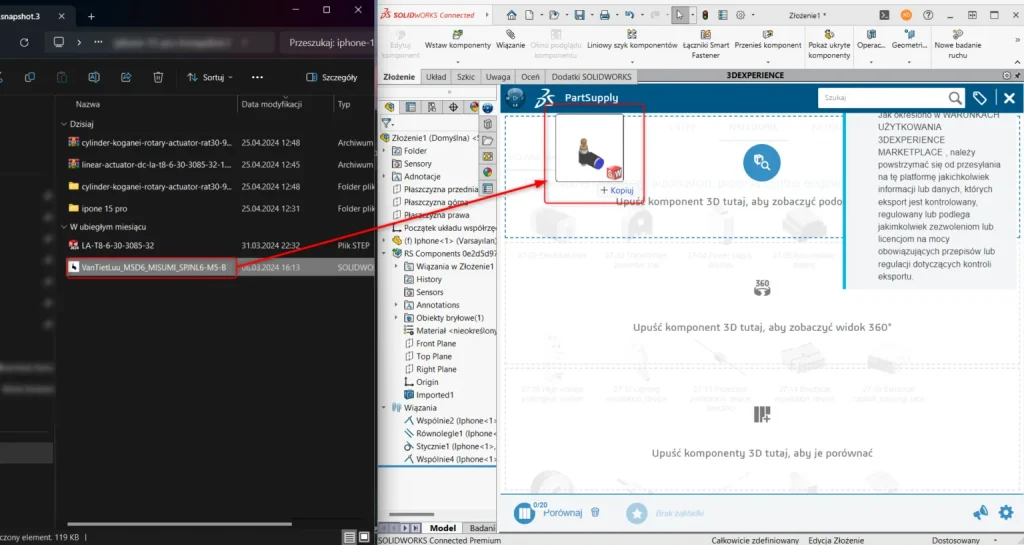
Task: Click the New document icon in SolidWorks
Action: coord(530,15)
